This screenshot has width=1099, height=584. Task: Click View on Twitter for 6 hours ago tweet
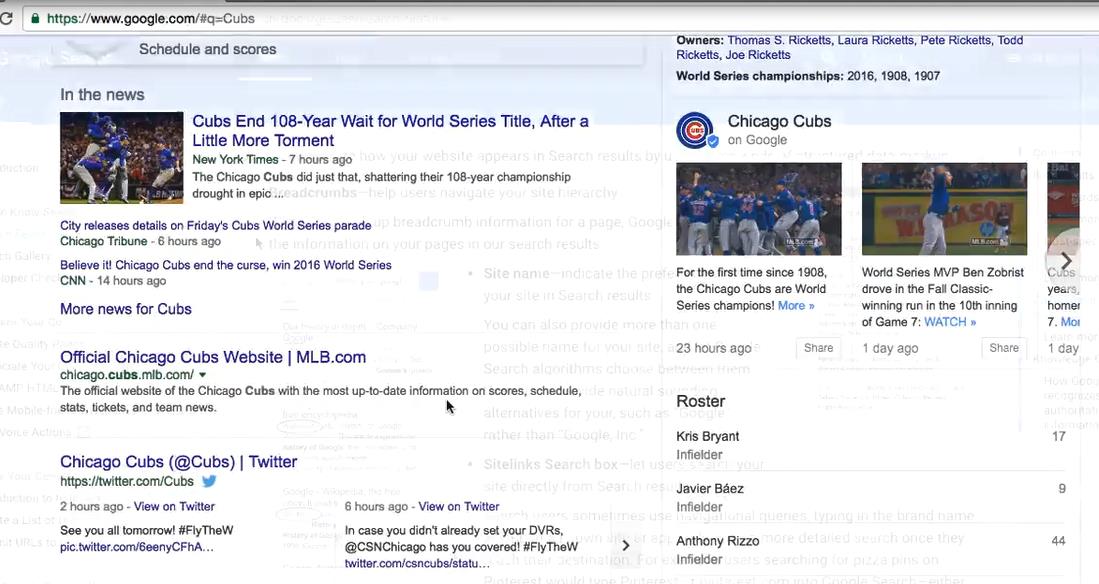coord(458,506)
